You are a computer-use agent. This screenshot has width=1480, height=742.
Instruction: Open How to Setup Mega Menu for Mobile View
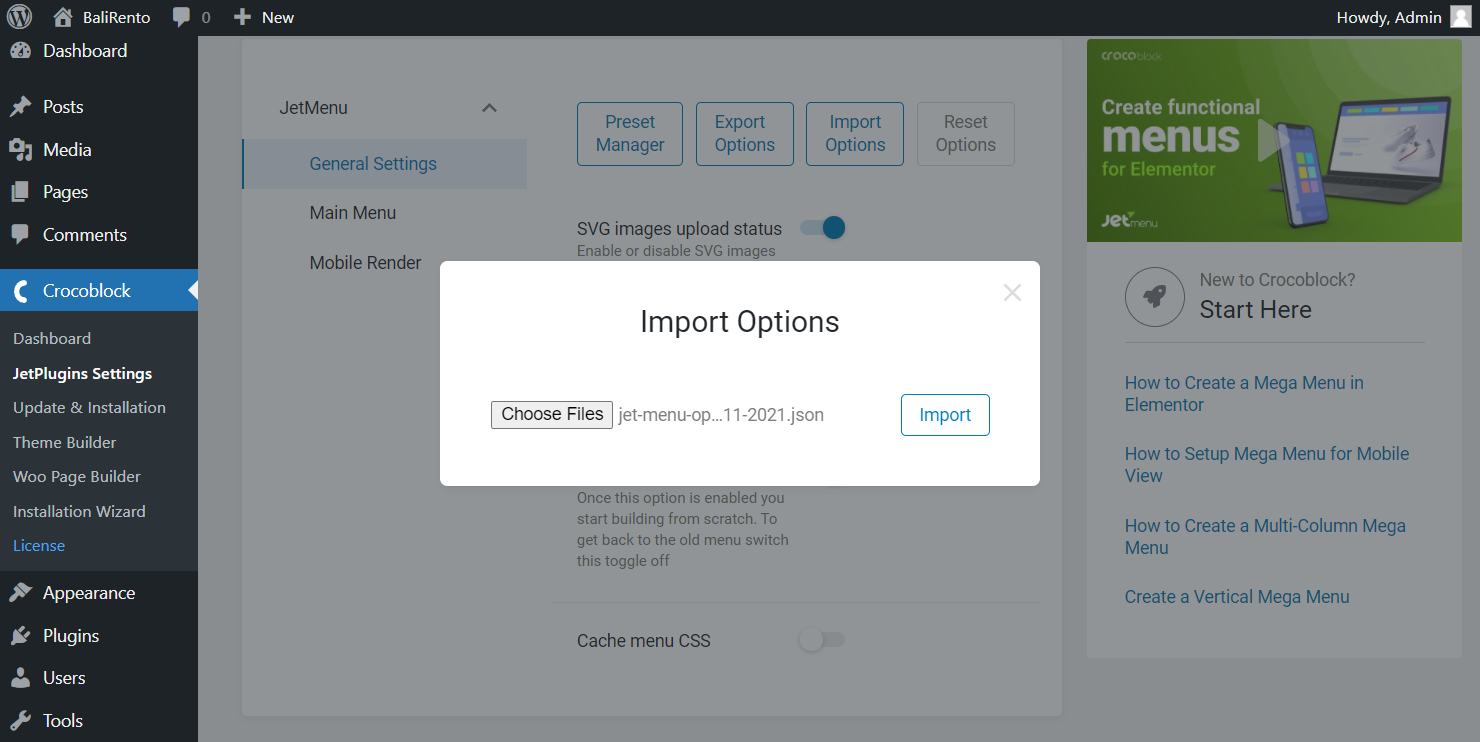[1267, 465]
